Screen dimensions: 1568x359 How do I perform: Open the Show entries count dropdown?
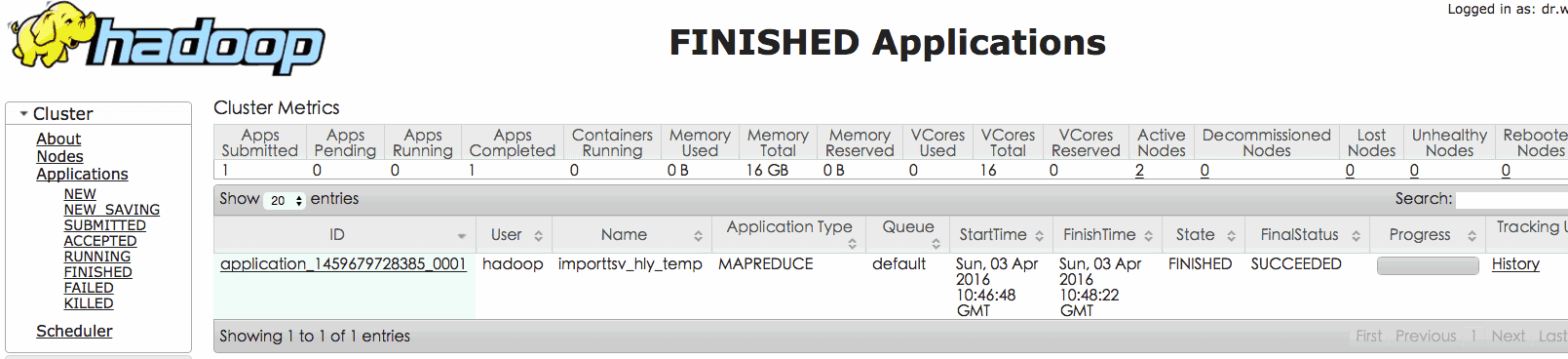tap(285, 200)
